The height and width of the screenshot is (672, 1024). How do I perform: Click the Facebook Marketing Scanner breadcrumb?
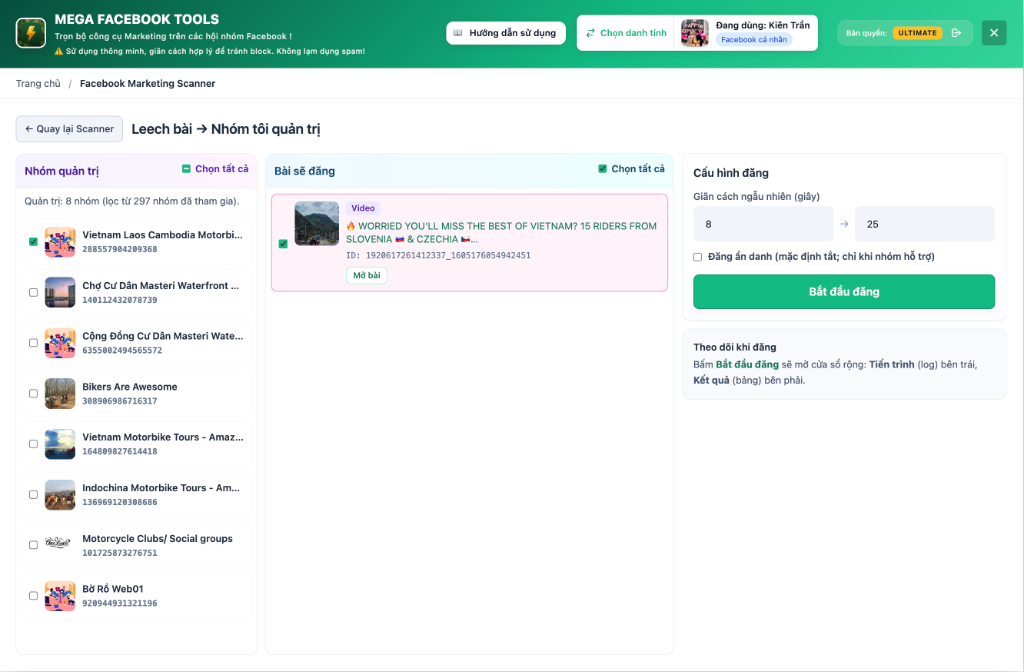(148, 84)
